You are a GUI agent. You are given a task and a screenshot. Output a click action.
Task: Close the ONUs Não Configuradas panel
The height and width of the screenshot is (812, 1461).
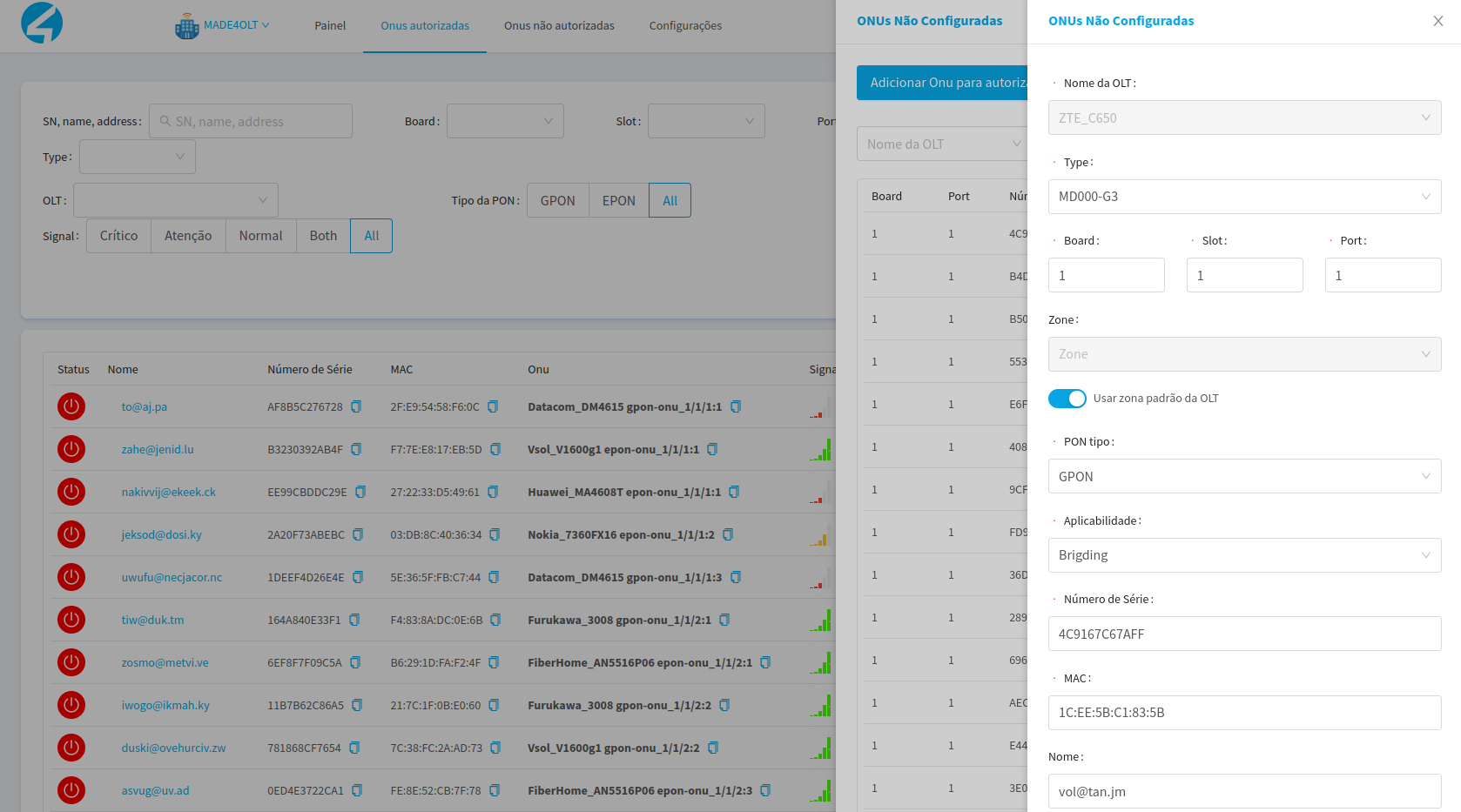pos(1437,21)
